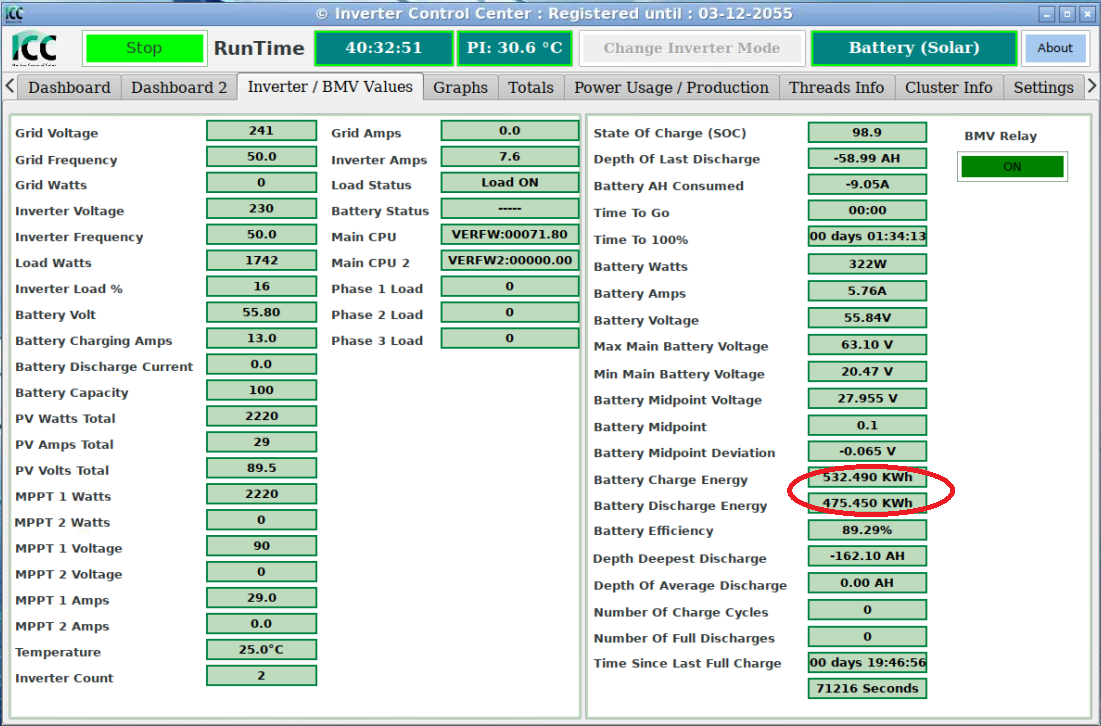The height and width of the screenshot is (726, 1101).
Task: Switch to the Graphs tab
Action: [x=460, y=88]
